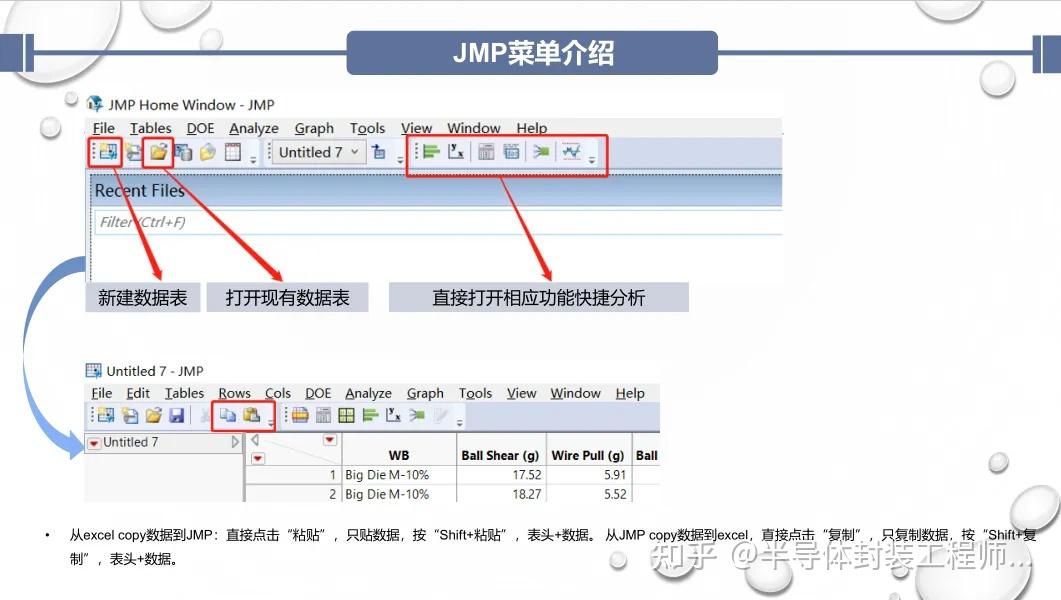1061x600 pixels.
Task: Create a new data table
Action: tap(105, 152)
